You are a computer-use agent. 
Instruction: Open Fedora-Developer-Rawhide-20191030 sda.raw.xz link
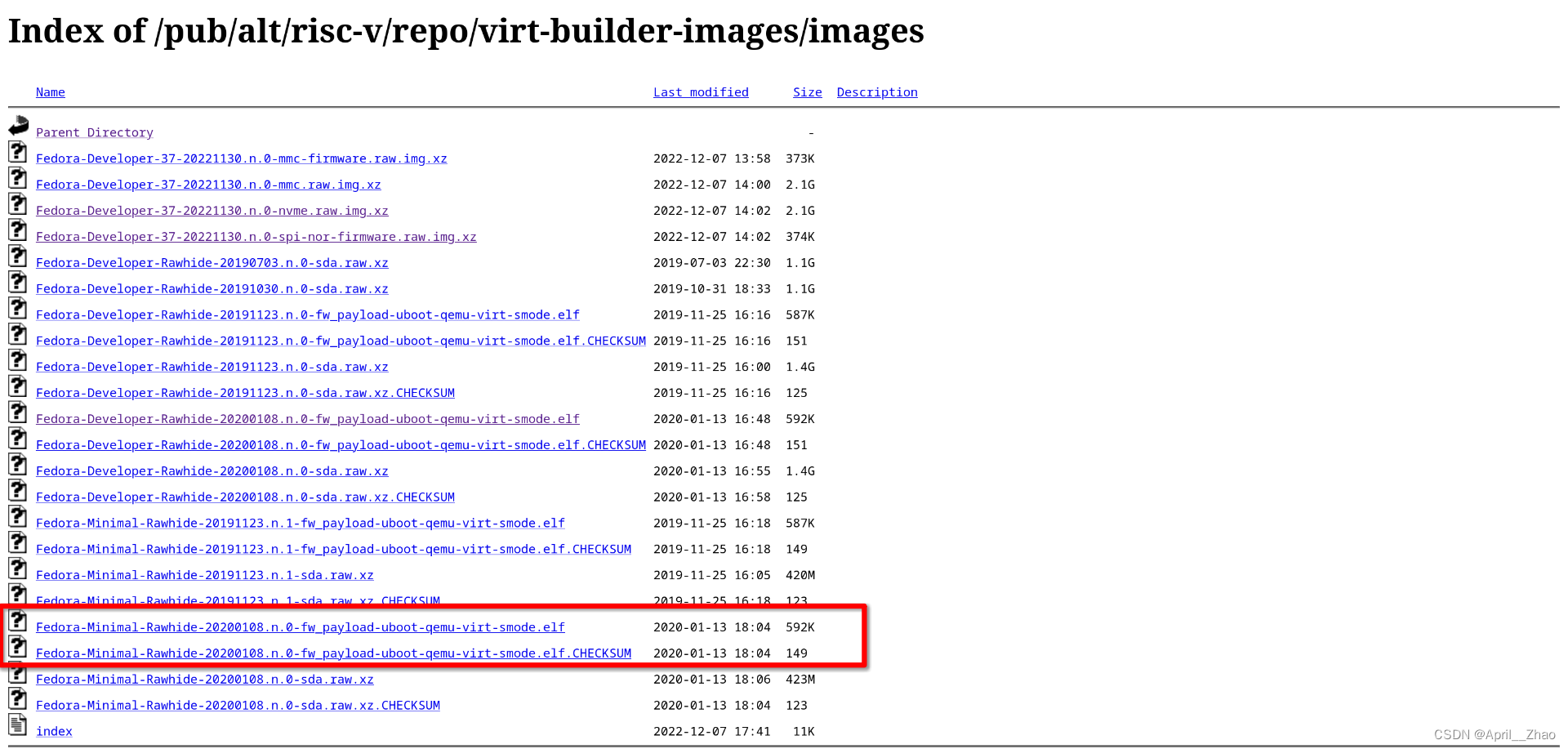point(212,289)
